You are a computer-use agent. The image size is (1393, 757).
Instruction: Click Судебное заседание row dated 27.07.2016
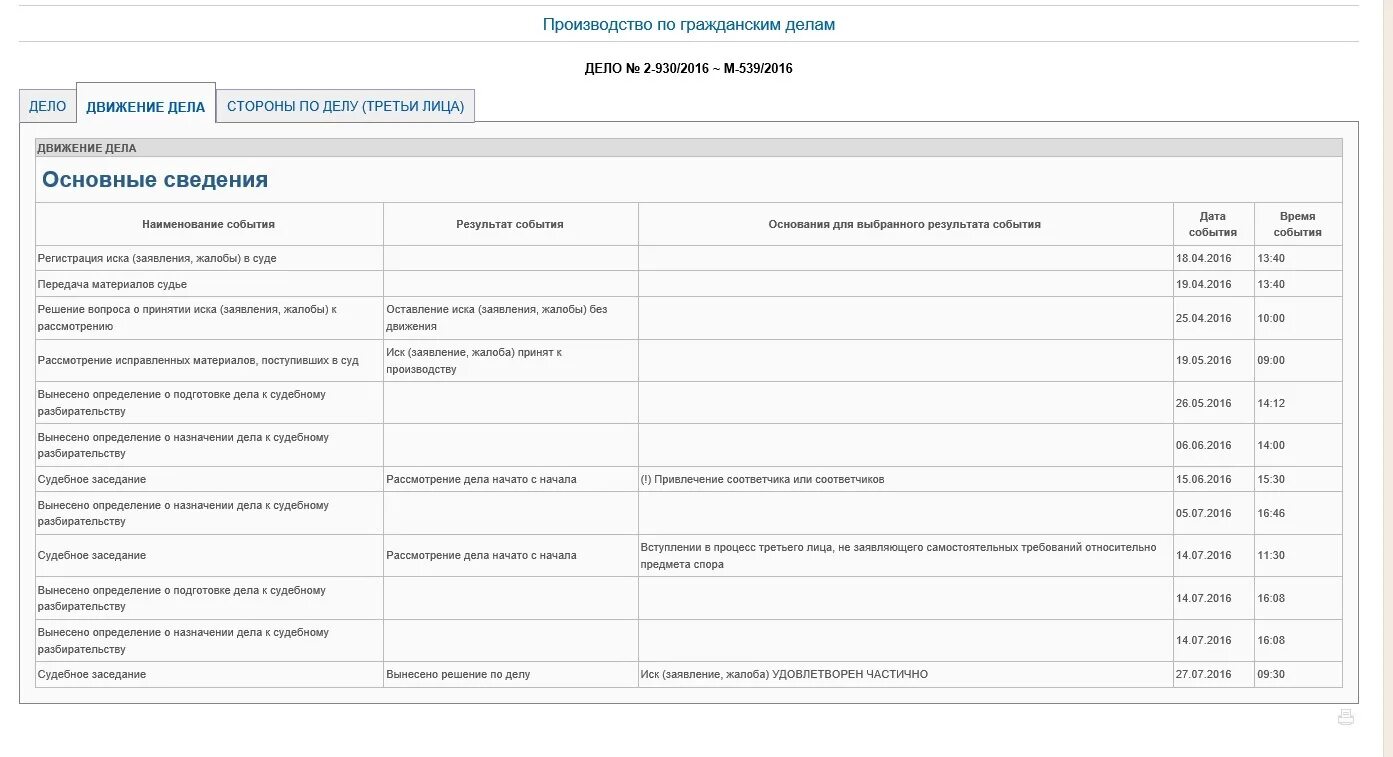689,674
